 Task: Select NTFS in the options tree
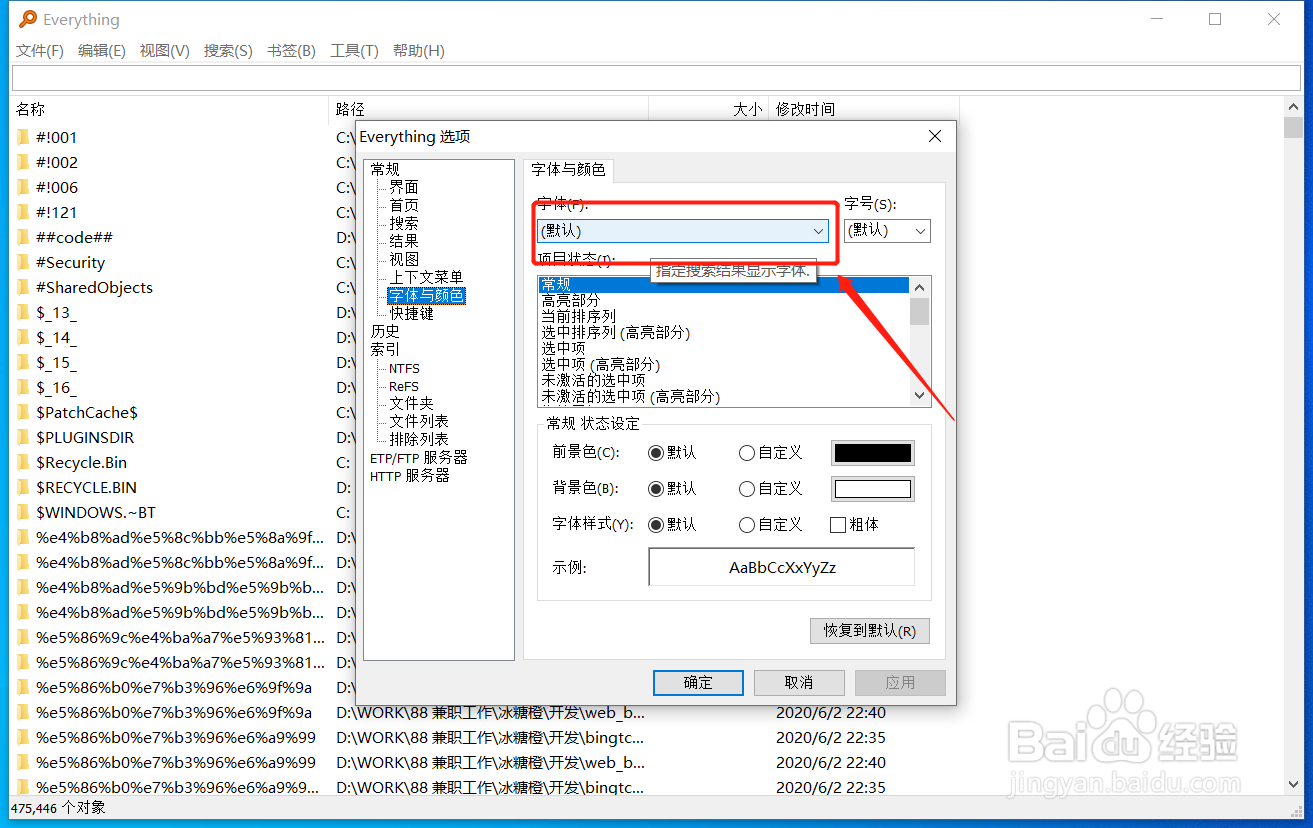pyautogui.click(x=404, y=368)
